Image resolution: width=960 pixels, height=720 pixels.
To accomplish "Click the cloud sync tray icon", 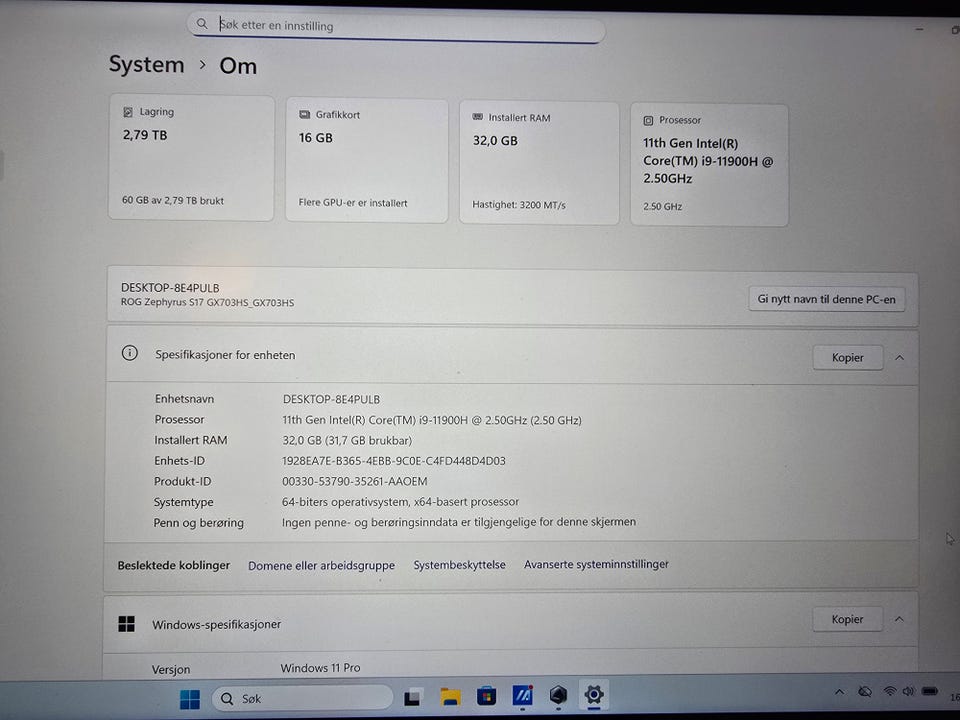I will pos(864,692).
